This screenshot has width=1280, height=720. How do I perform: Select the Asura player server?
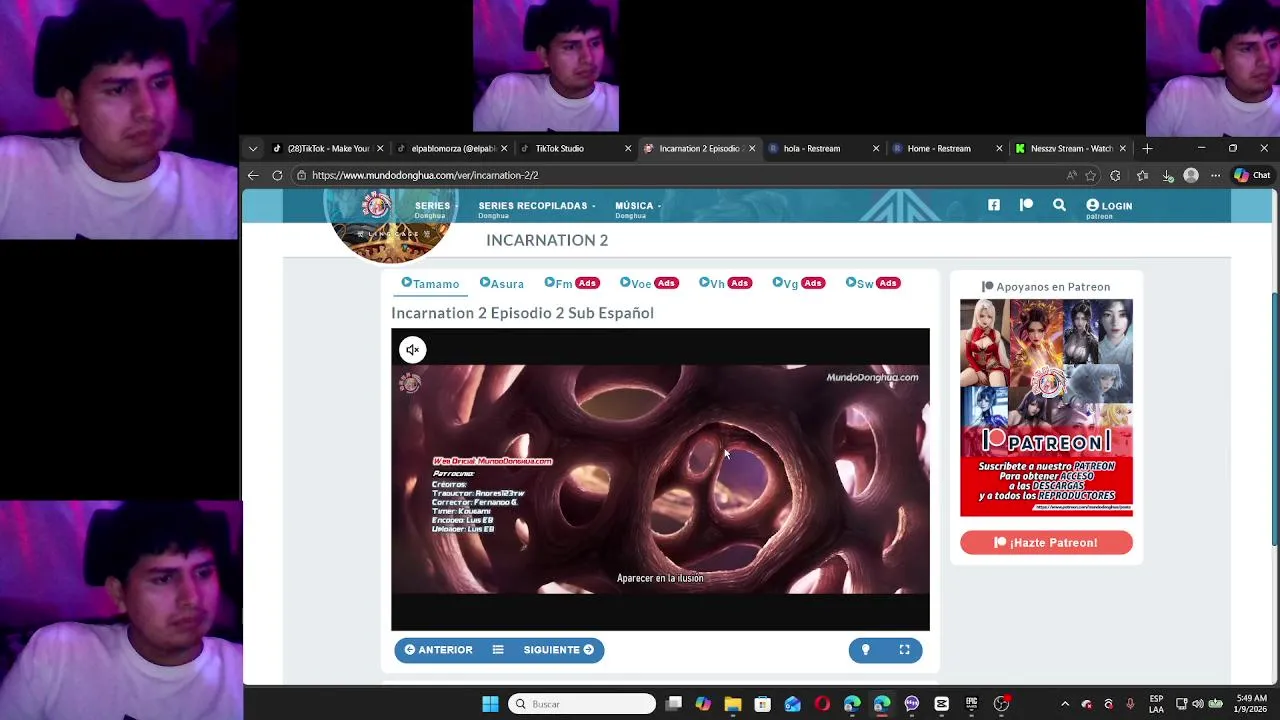click(501, 284)
